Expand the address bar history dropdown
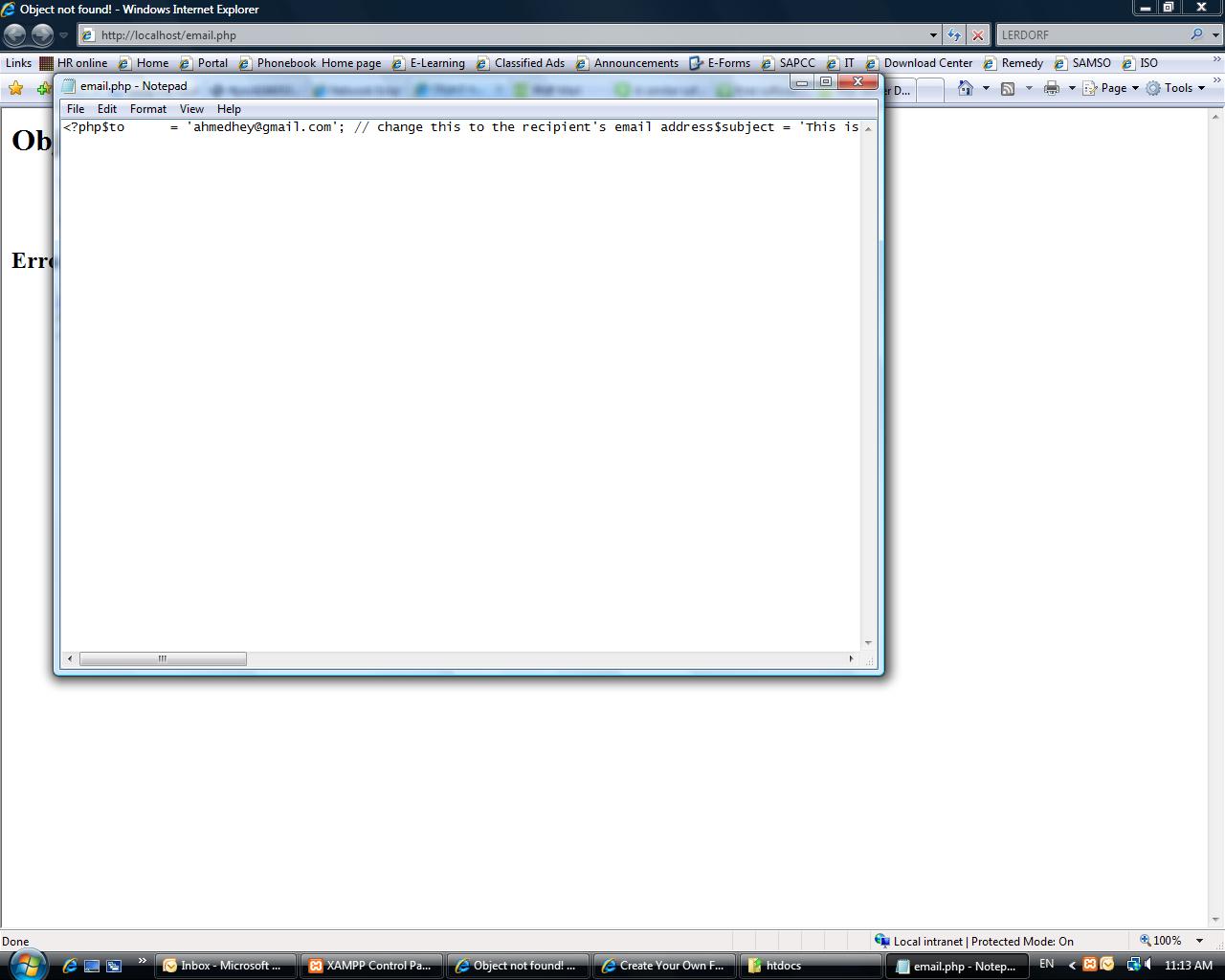Image resolution: width=1225 pixels, height=980 pixels. coord(933,35)
